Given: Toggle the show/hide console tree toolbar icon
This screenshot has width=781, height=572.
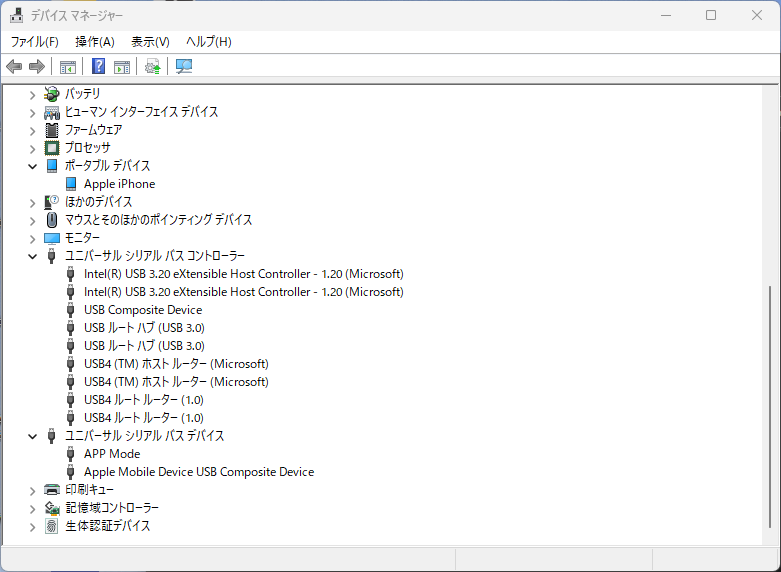Looking at the screenshot, I should (68, 66).
